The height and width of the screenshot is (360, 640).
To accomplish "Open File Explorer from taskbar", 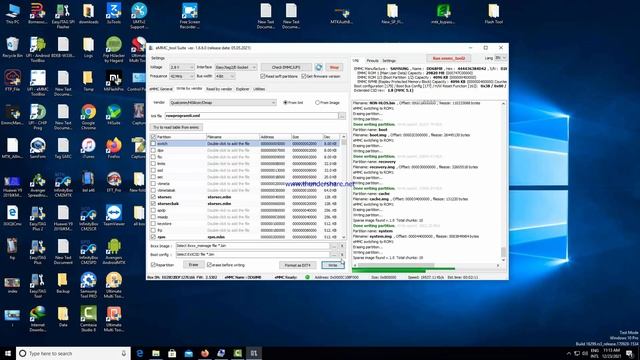I will [x=156, y=353].
